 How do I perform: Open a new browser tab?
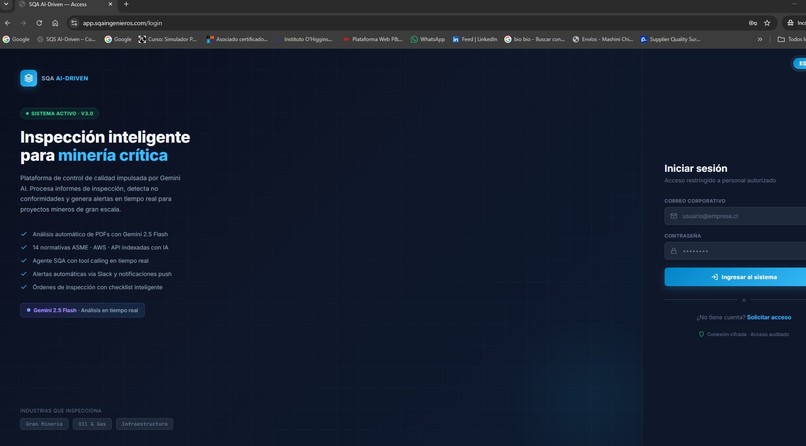coord(126,4)
